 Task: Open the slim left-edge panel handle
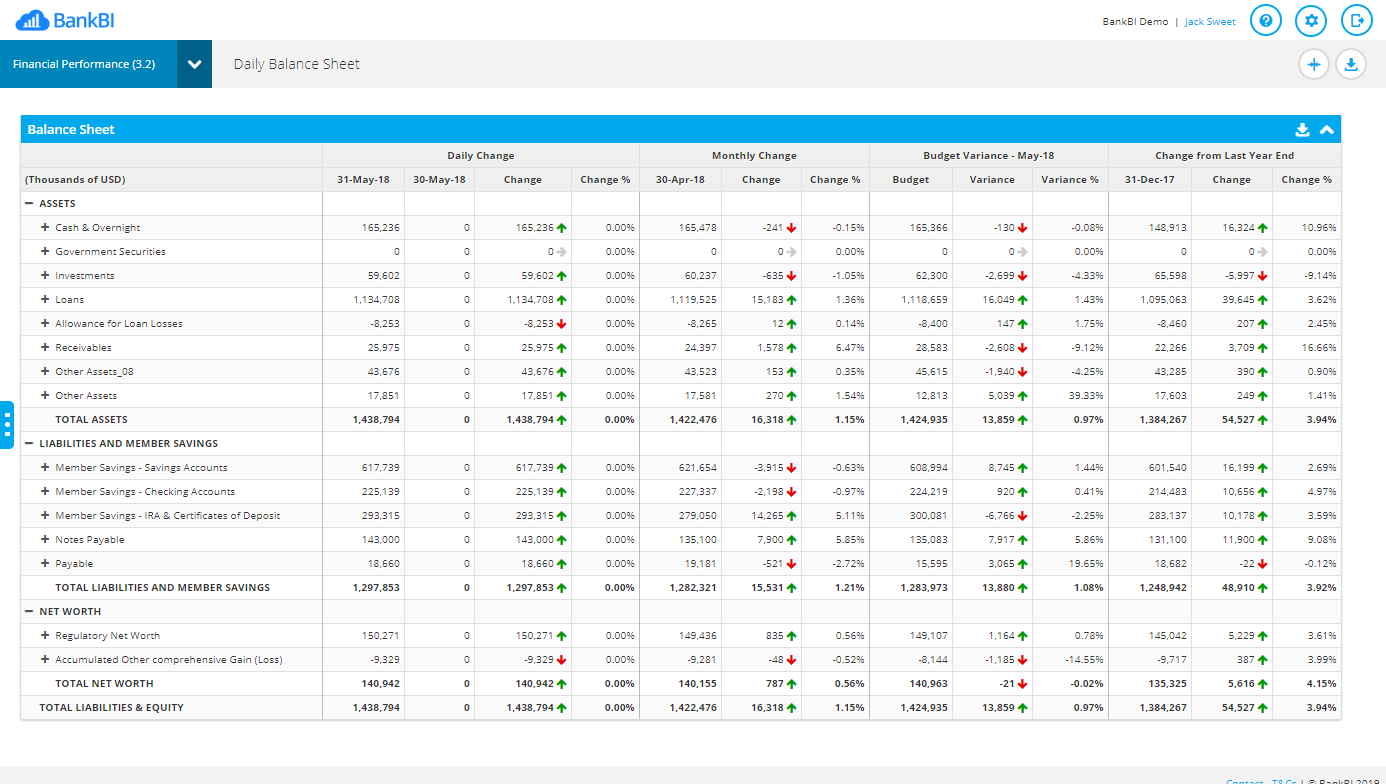(x=7, y=425)
